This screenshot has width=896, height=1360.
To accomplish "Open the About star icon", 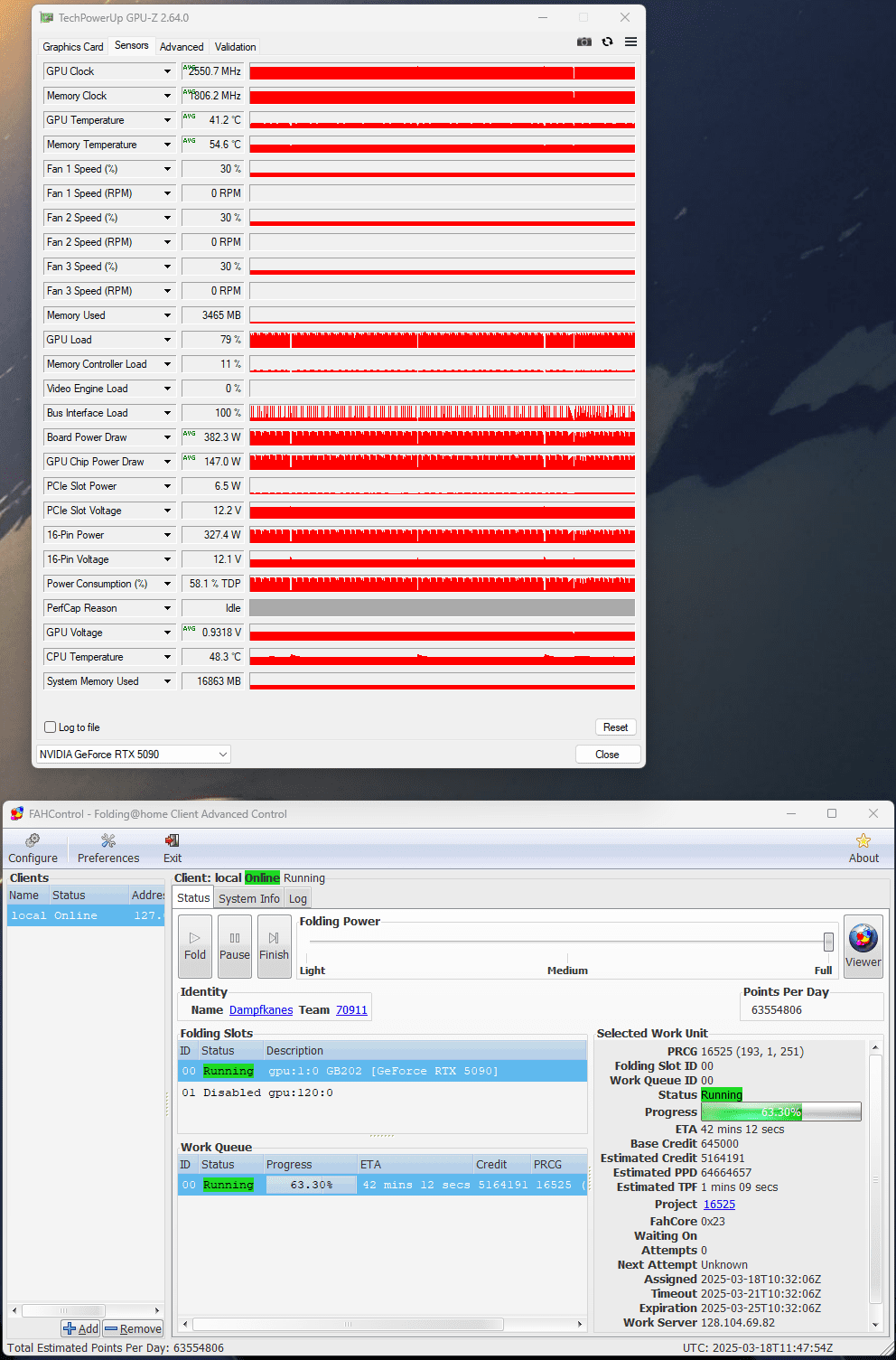I will (863, 849).
